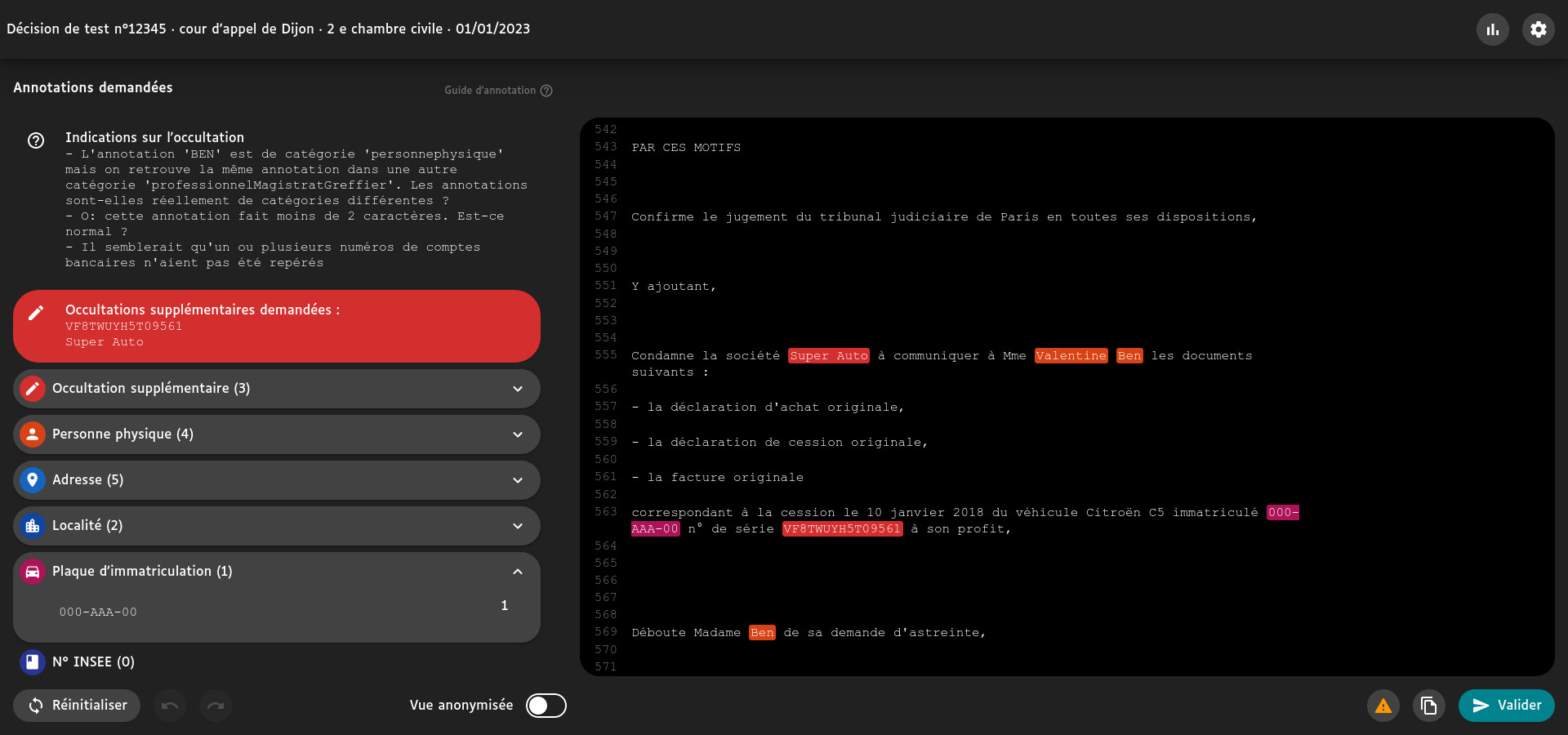
Task: Expand the Localité (2) chevron
Action: pyautogui.click(x=518, y=526)
